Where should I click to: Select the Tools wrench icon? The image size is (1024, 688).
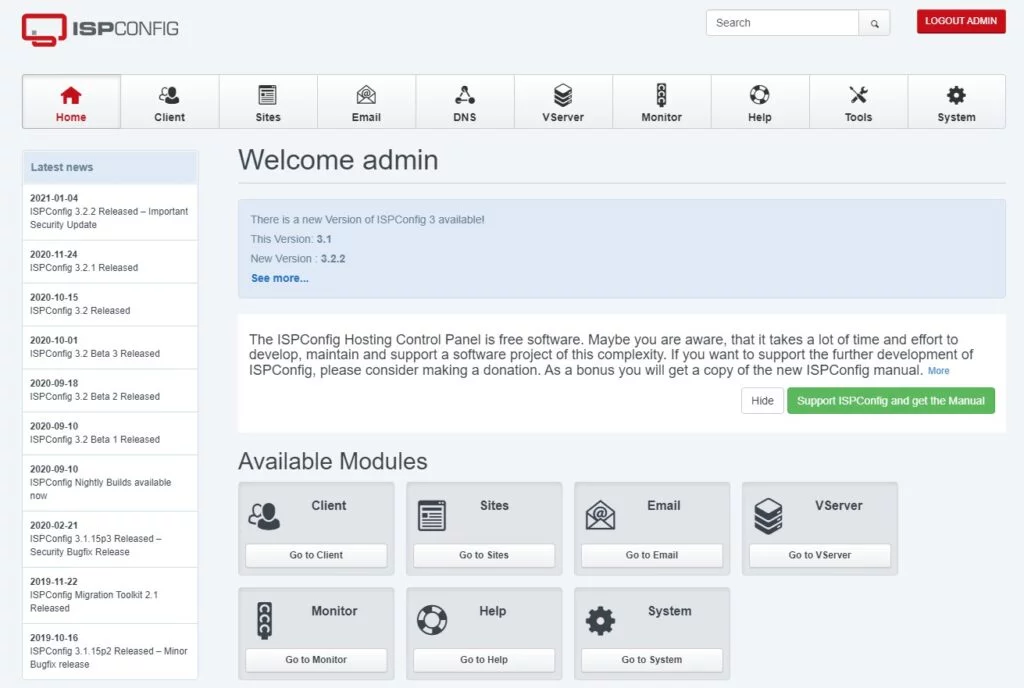(858, 95)
